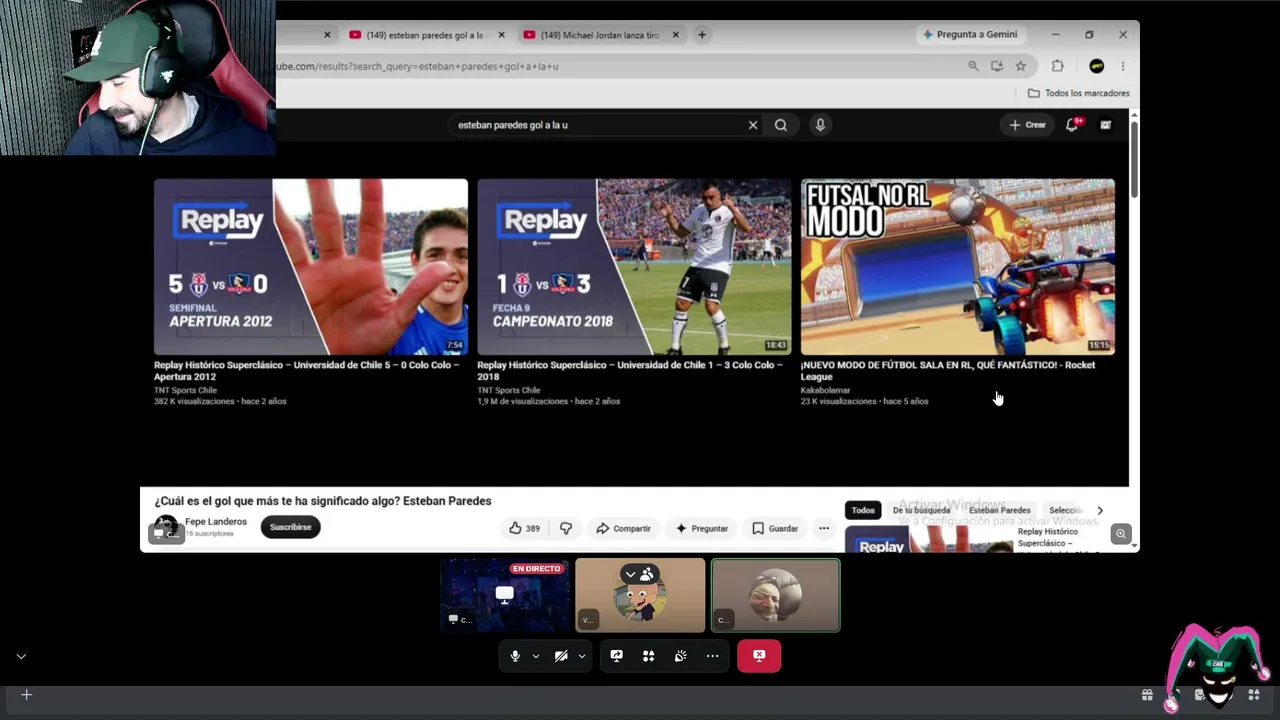Select the Esteban Paredes filter chip
This screenshot has height=720, width=1280.
pos(999,510)
